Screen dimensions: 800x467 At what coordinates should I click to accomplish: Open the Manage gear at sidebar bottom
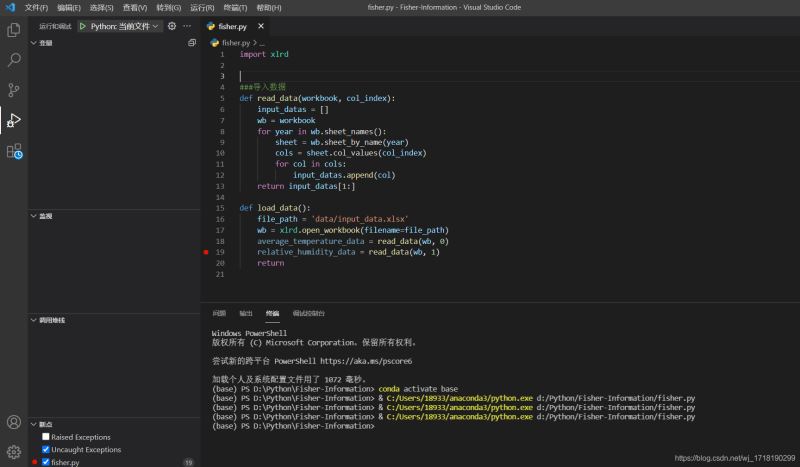click(14, 451)
